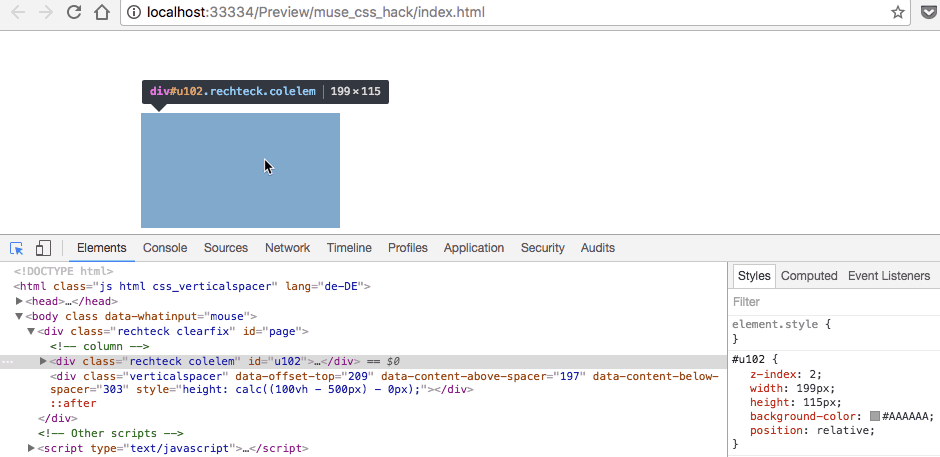Click the browser forward arrow
The image size is (940, 457).
pyautogui.click(x=46, y=12)
